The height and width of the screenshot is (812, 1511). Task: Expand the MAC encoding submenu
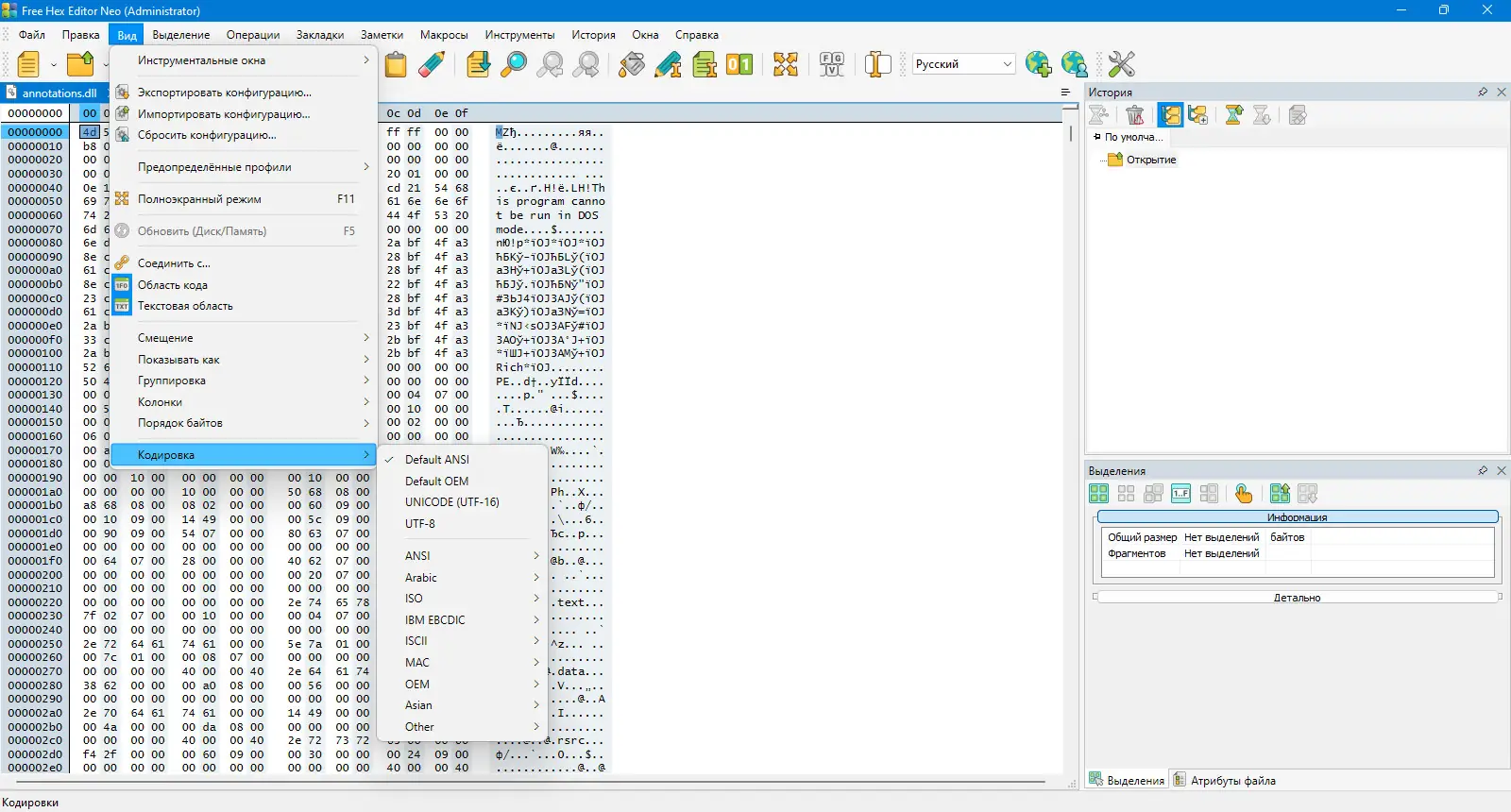pos(463,663)
